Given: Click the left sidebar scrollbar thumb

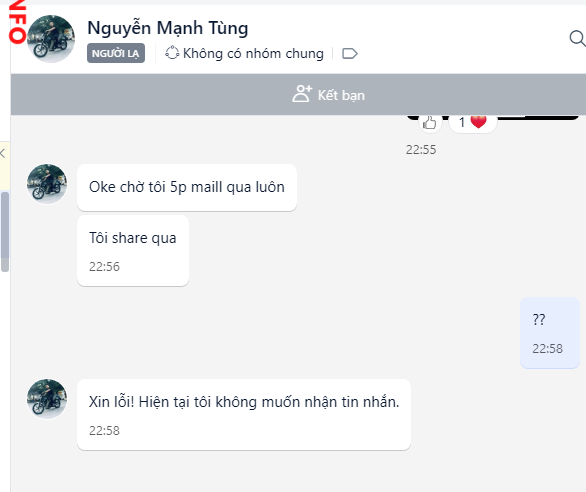Looking at the screenshot, I should point(4,232).
